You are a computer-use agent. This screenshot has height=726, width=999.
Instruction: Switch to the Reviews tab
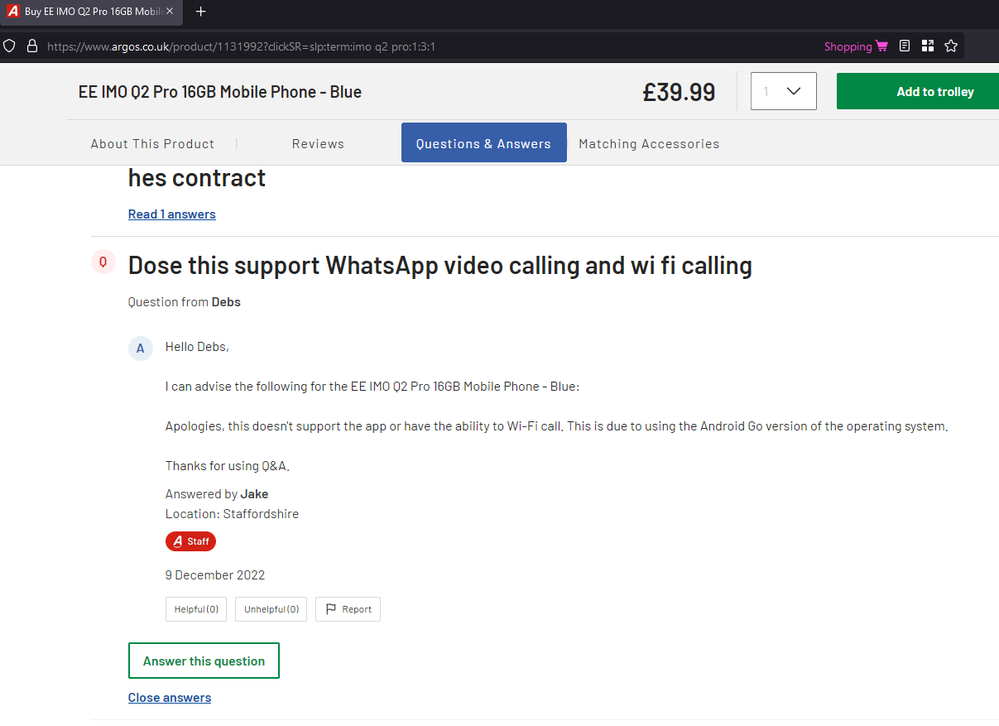tap(318, 144)
